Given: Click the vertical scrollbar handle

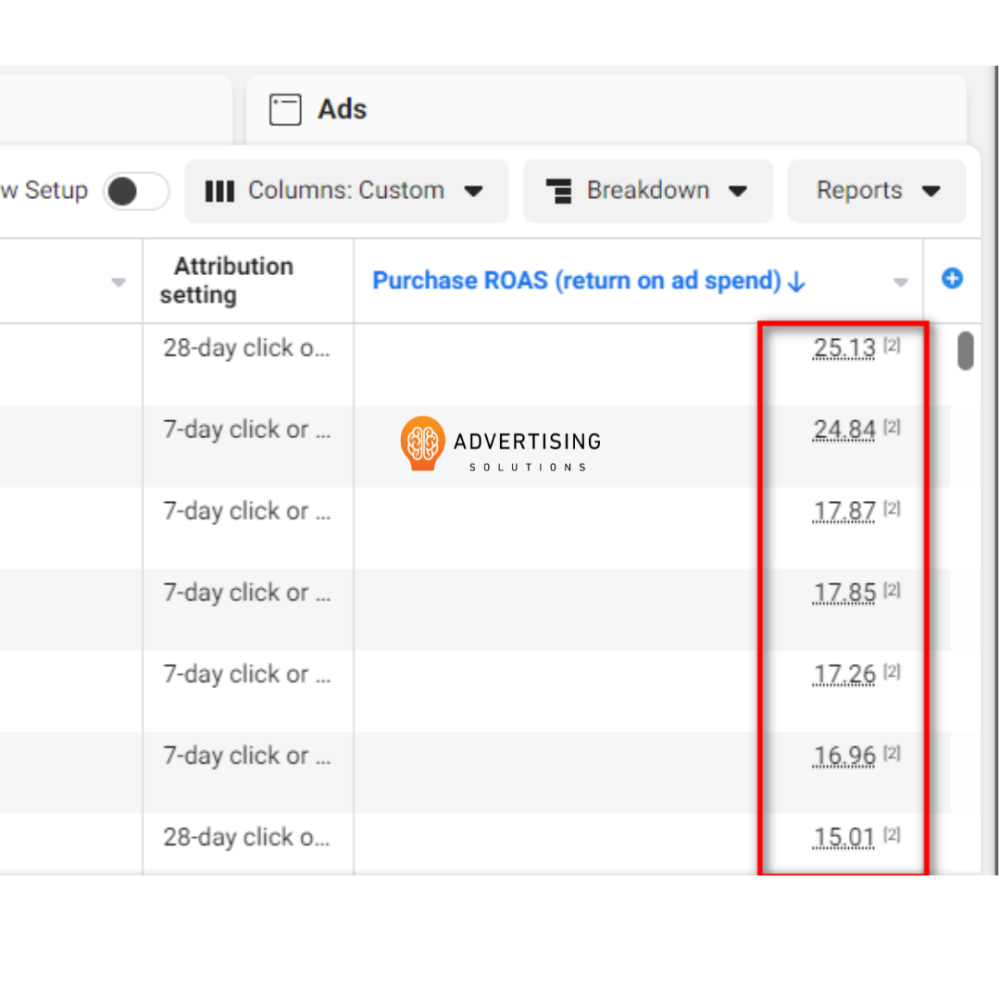Looking at the screenshot, I should (965, 350).
